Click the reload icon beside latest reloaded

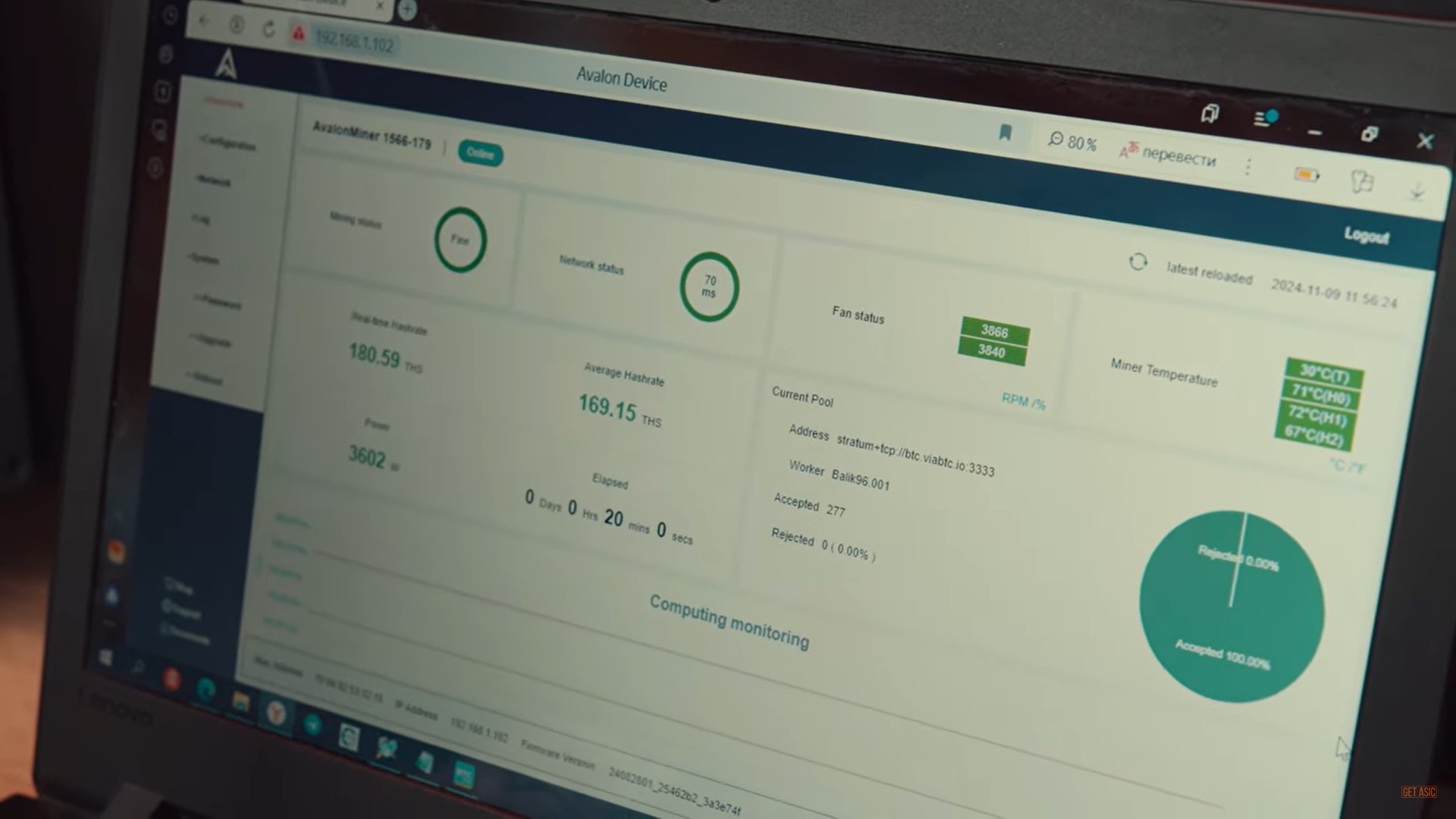pos(1137,262)
